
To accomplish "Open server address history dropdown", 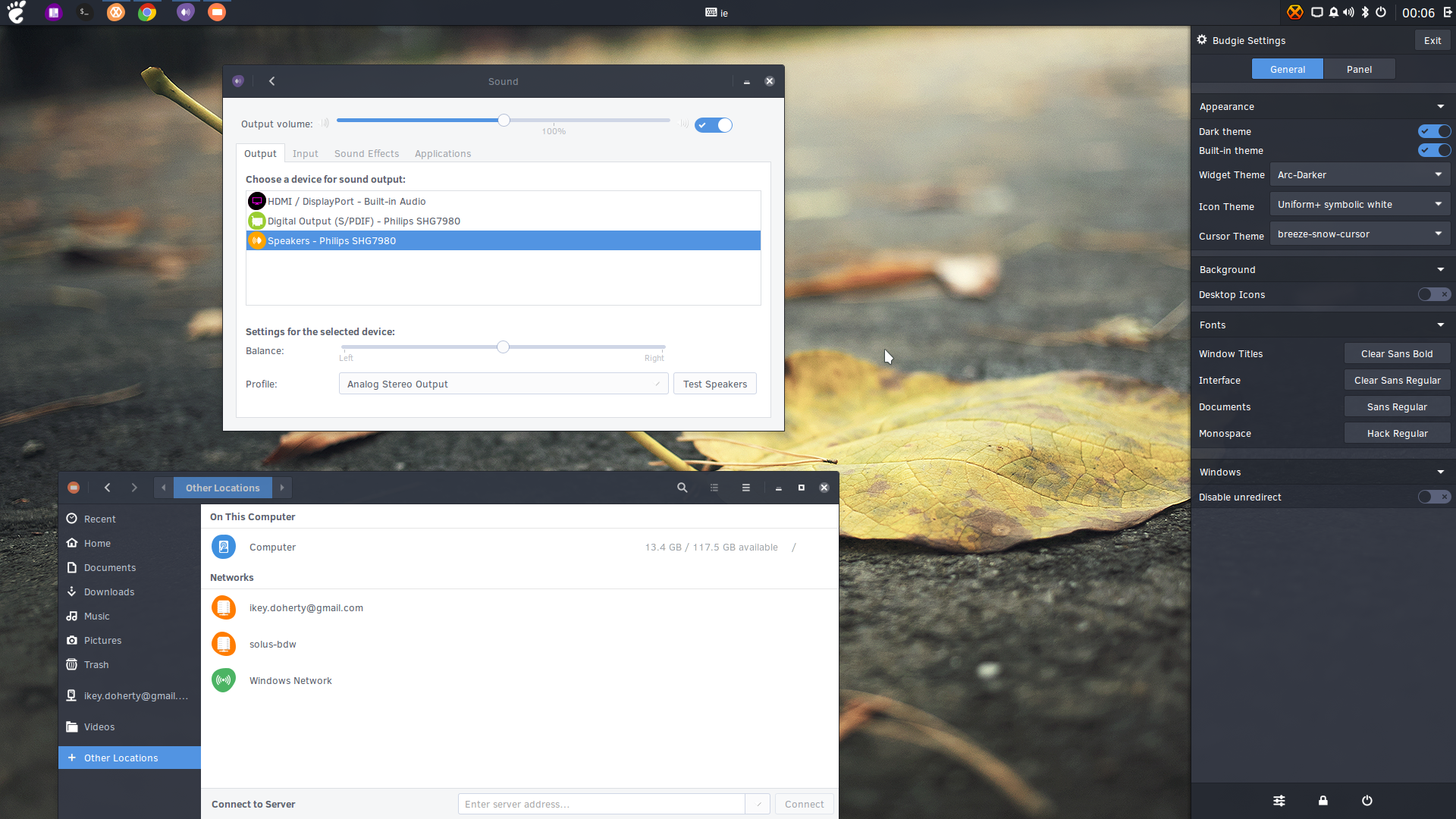I will pyautogui.click(x=758, y=804).
